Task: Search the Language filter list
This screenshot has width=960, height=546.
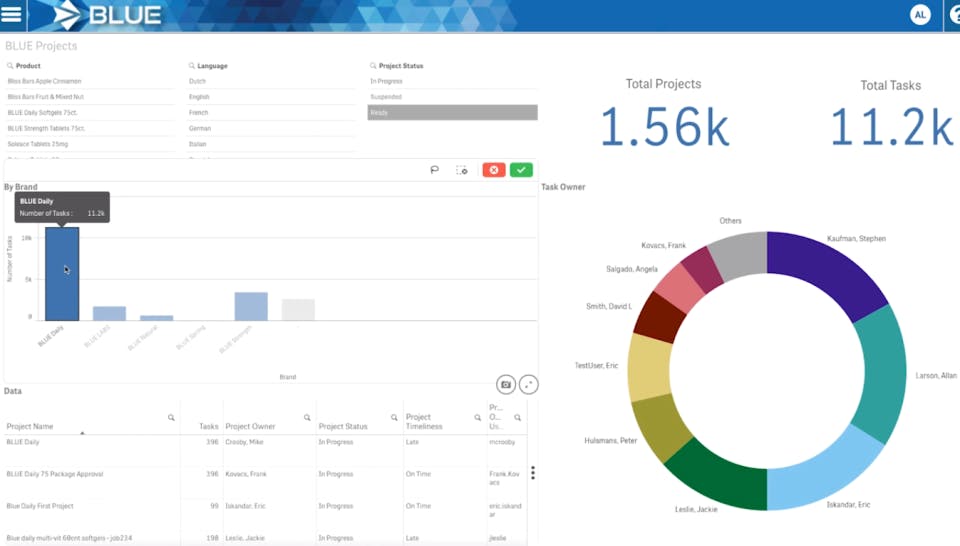Action: pyautogui.click(x=192, y=65)
